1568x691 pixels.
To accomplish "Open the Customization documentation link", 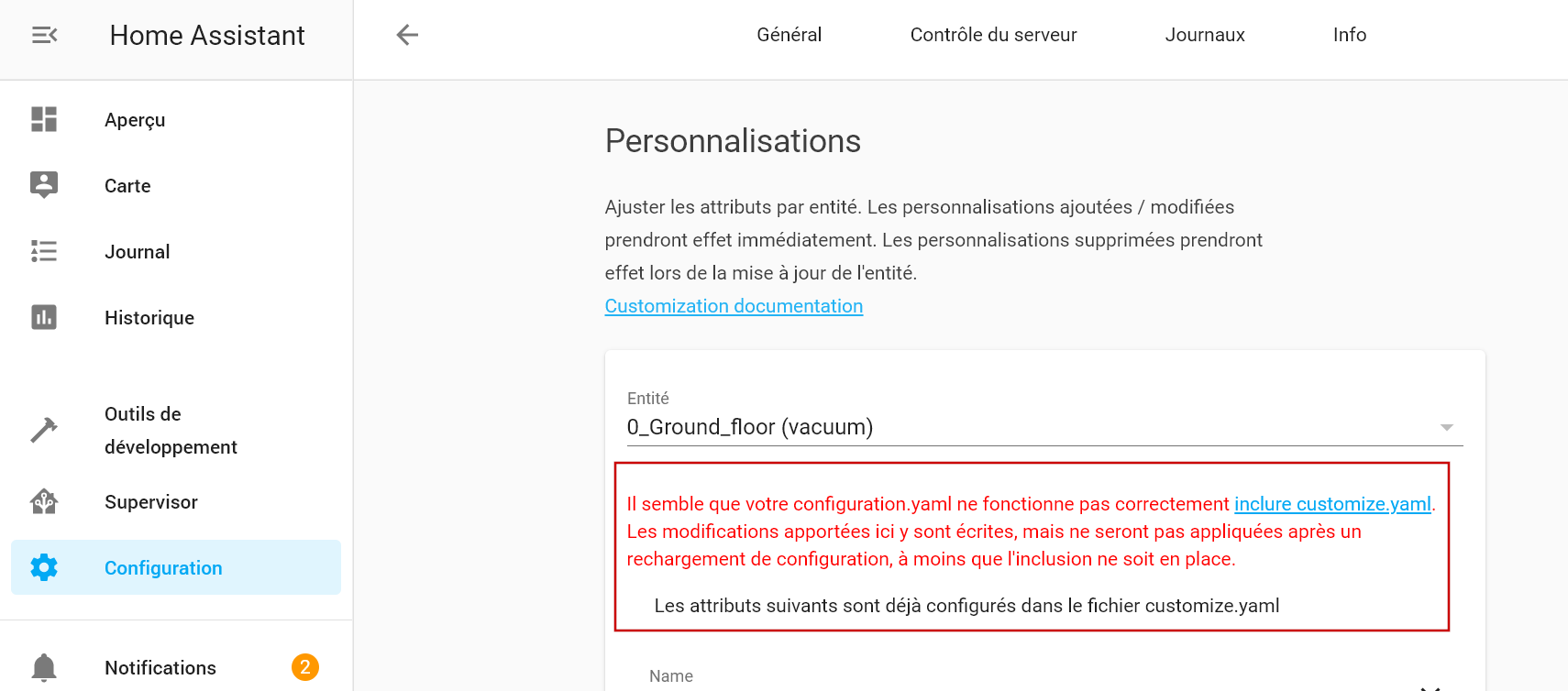I will pyautogui.click(x=734, y=306).
